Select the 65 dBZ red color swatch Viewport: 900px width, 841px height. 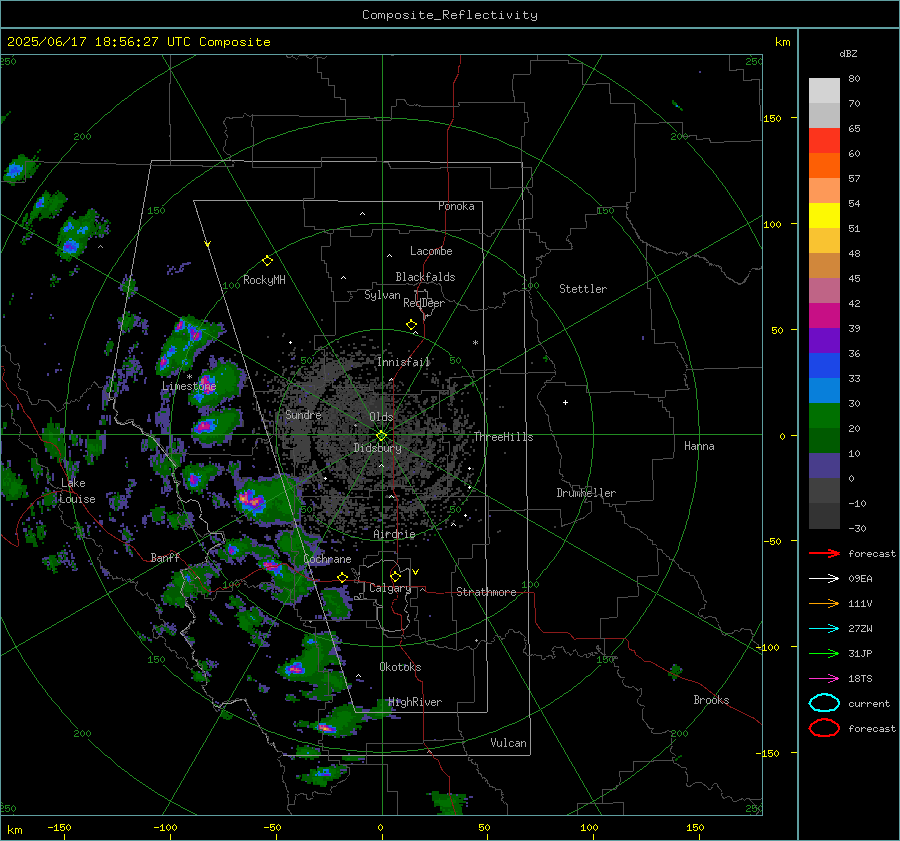tap(824, 141)
